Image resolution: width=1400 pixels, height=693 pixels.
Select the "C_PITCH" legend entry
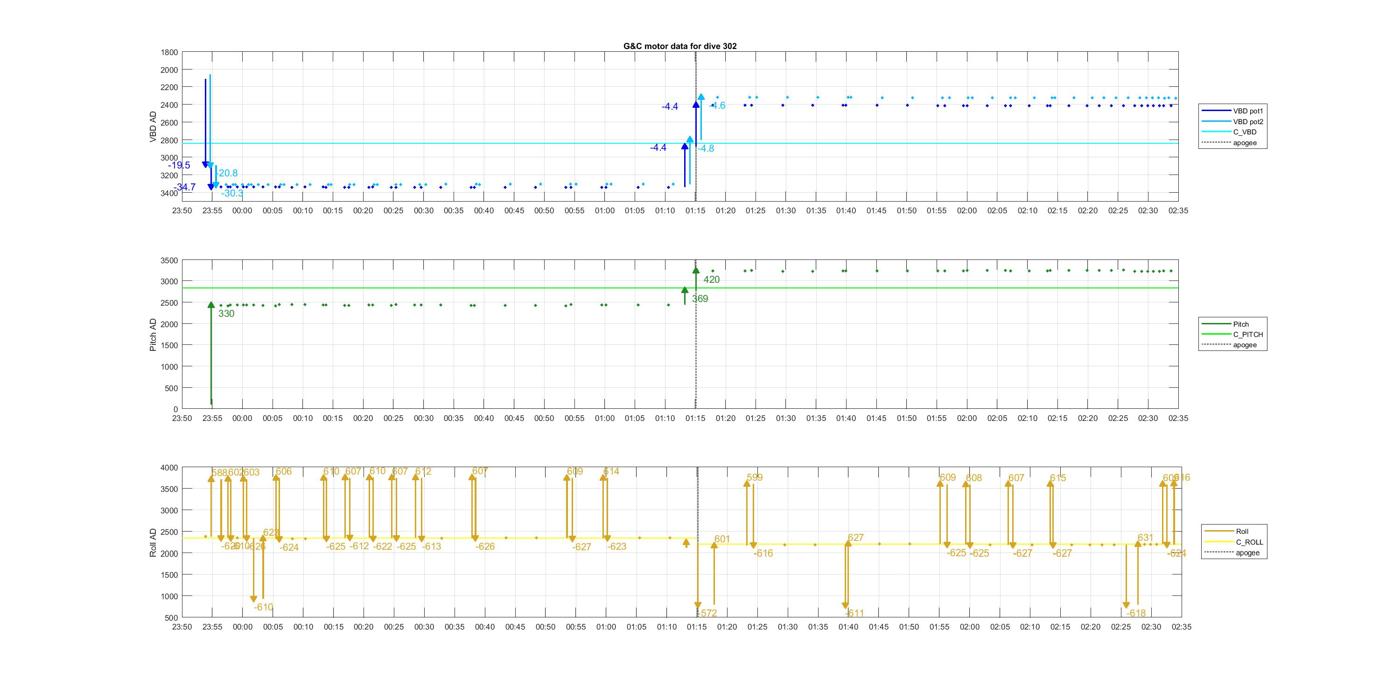(x=1232, y=335)
